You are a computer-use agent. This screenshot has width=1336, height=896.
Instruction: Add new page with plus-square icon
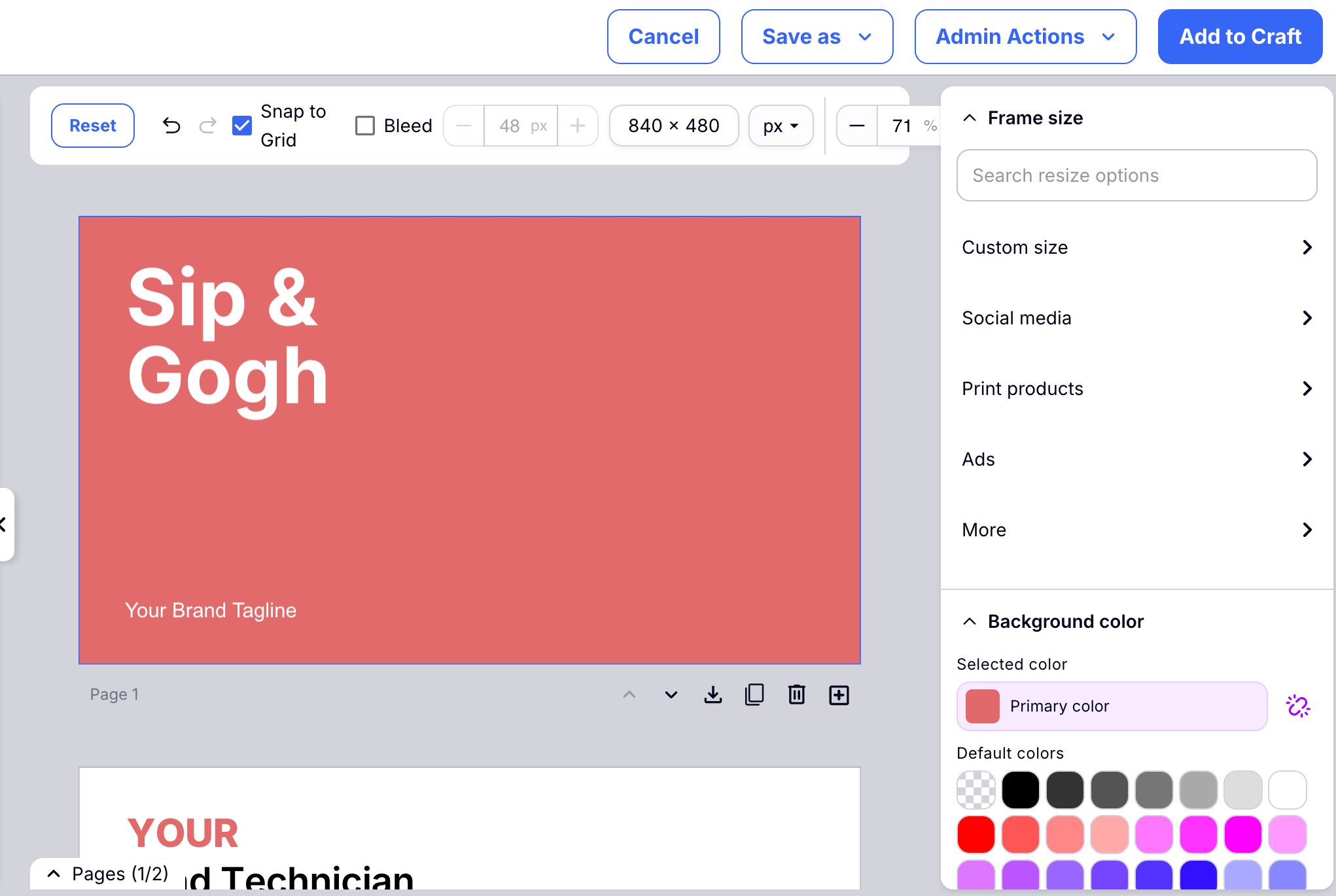839,695
